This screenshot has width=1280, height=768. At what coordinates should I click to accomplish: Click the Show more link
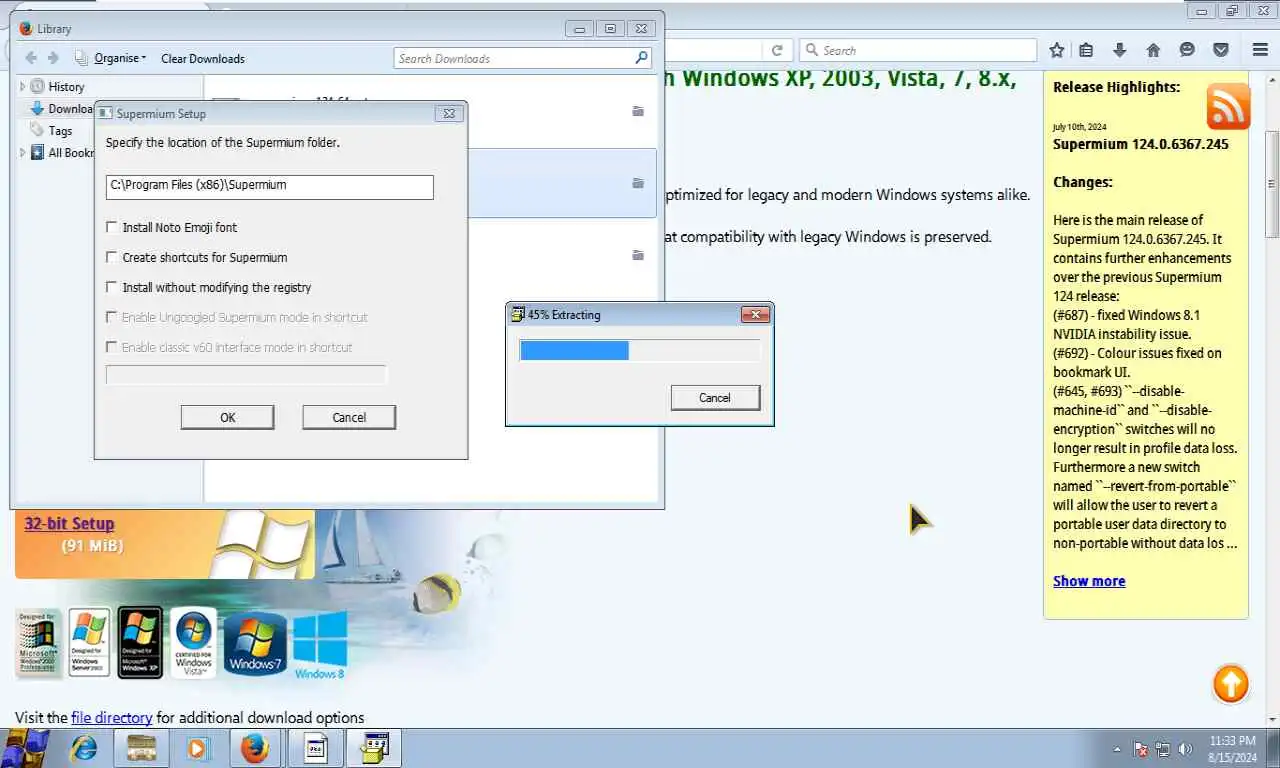[1089, 581]
